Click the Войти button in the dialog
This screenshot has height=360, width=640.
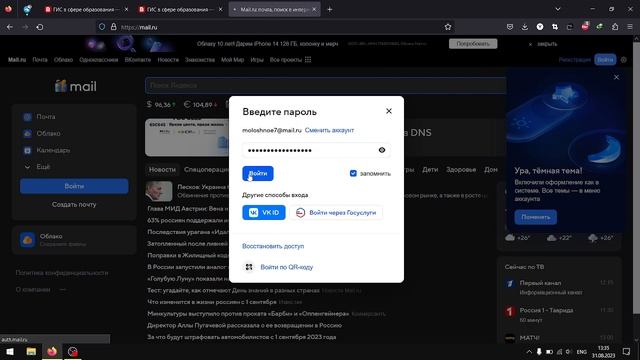coord(258,173)
